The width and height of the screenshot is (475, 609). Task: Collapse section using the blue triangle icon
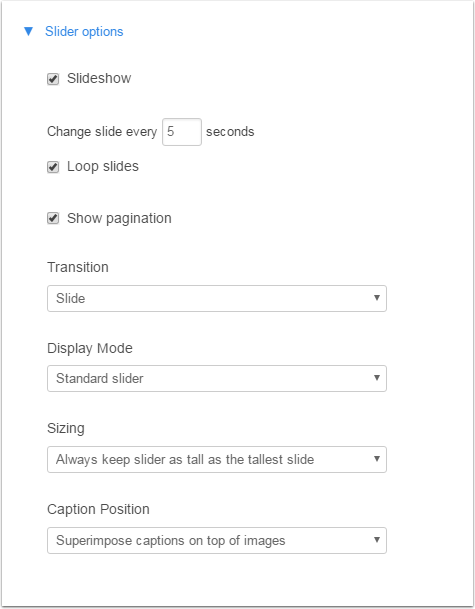(28, 31)
